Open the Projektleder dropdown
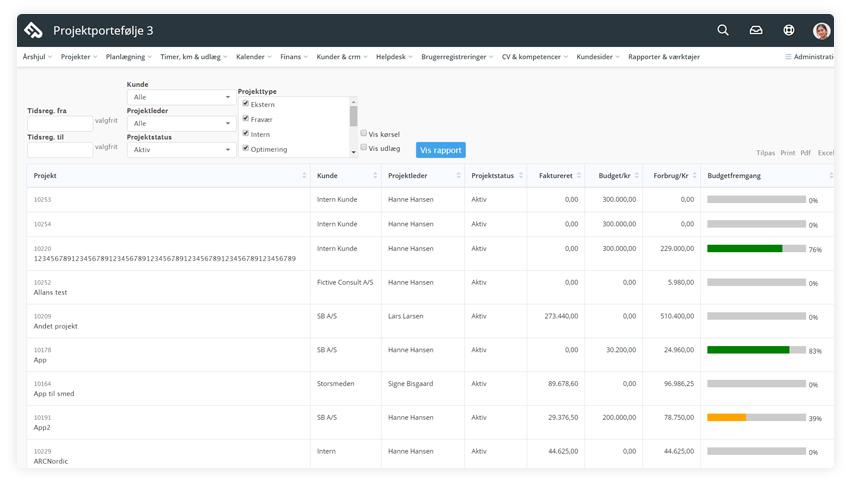Image resolution: width=850 pixels, height=482 pixels. [x=182, y=123]
